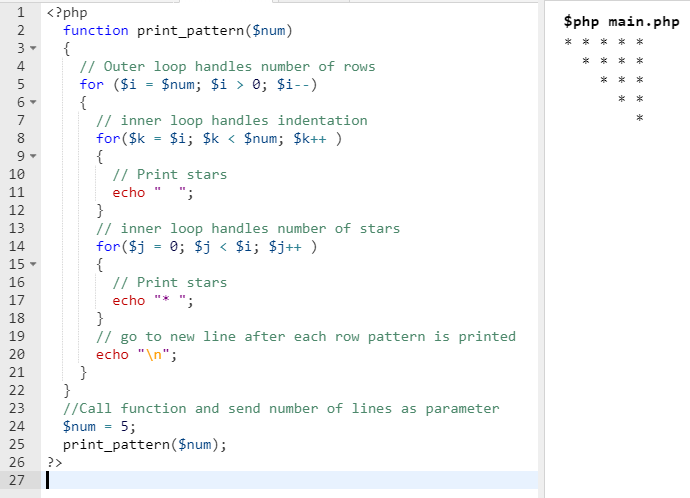
Task: Click line number 1 in gutter
Action: [21, 12]
